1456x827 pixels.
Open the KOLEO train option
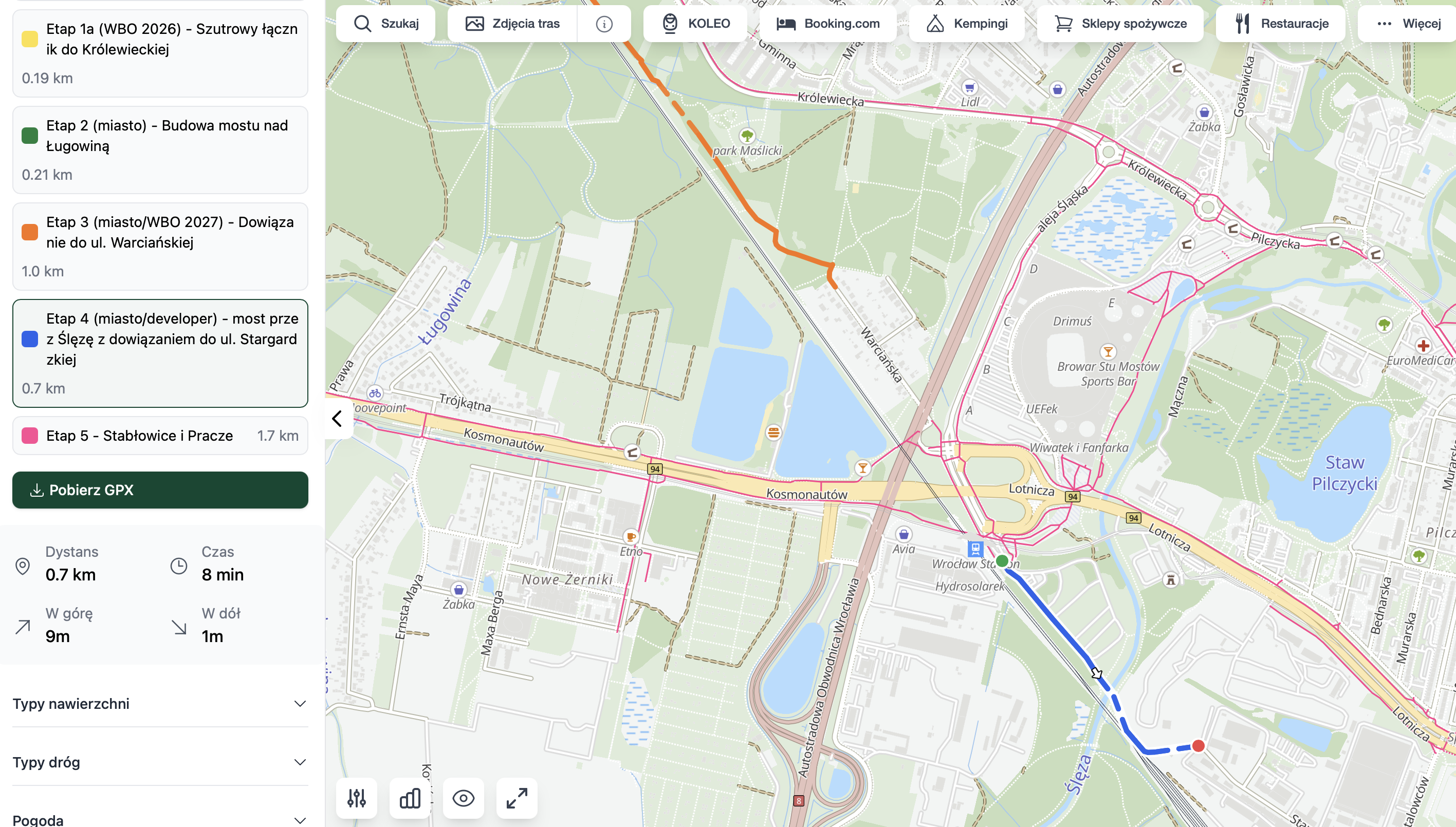tap(695, 24)
